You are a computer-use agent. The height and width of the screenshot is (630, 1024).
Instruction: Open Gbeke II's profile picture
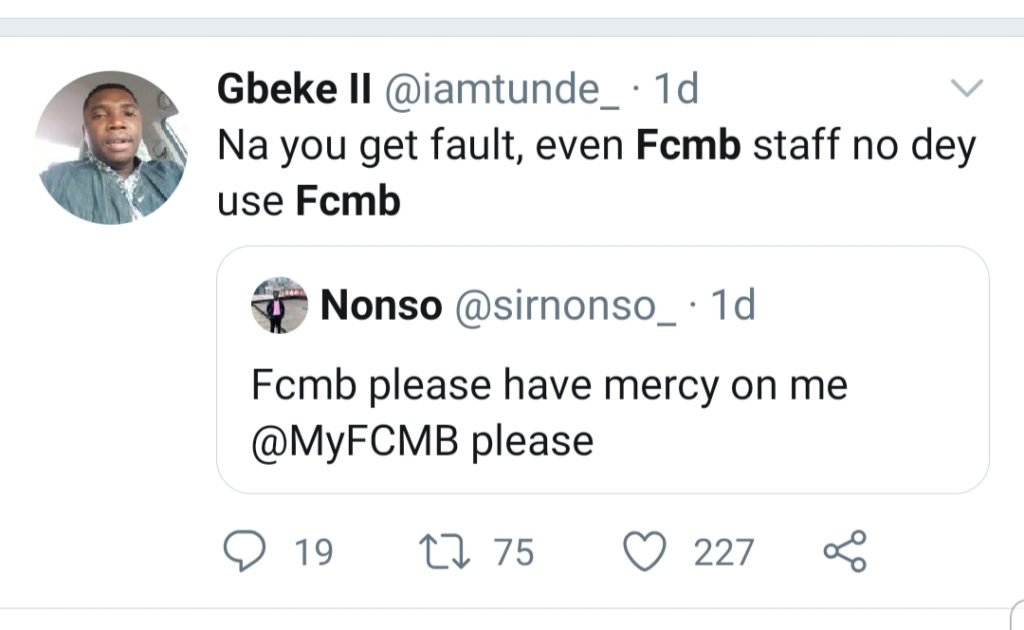(111, 148)
